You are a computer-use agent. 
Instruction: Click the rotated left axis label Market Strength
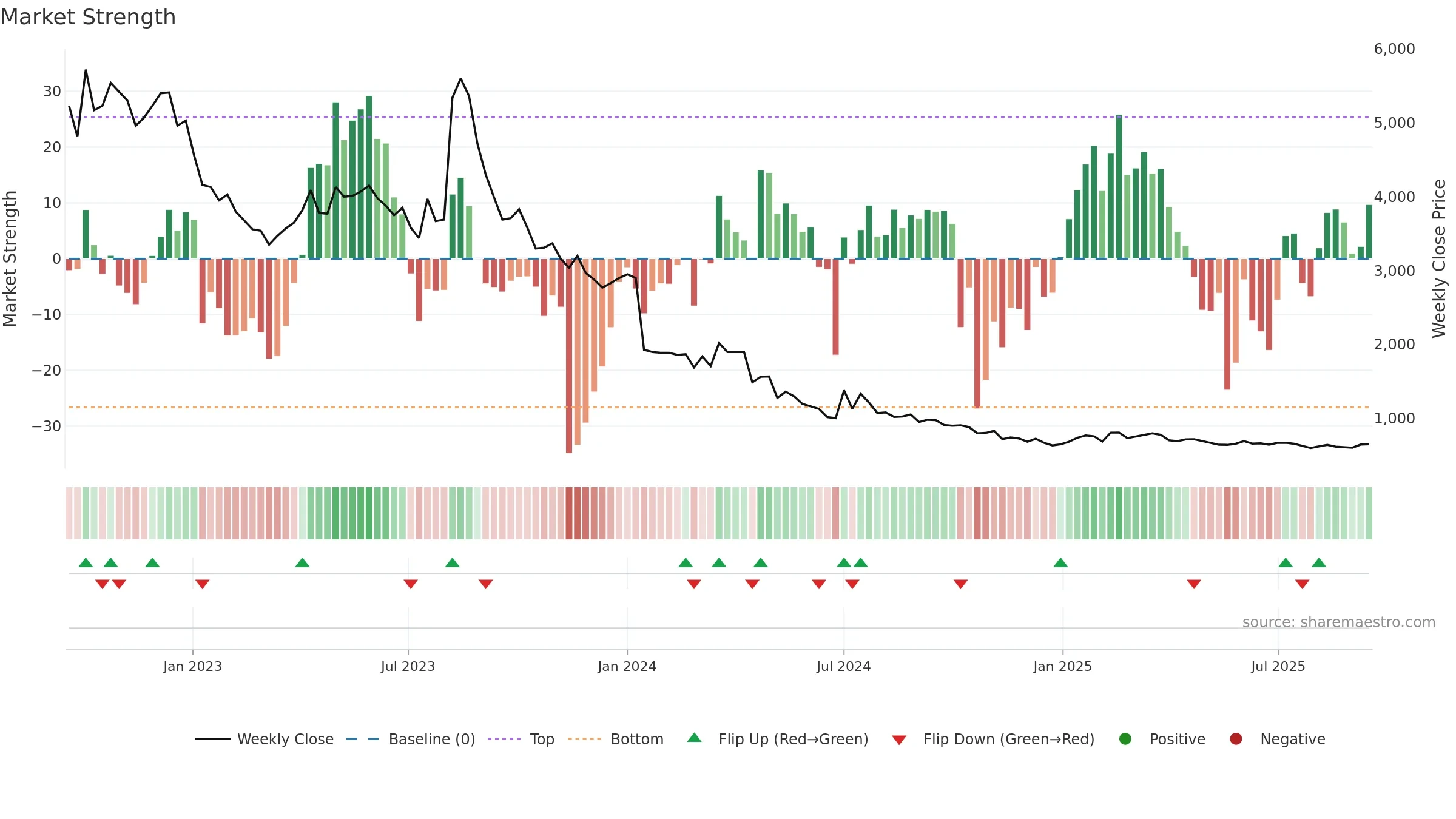pos(10,258)
